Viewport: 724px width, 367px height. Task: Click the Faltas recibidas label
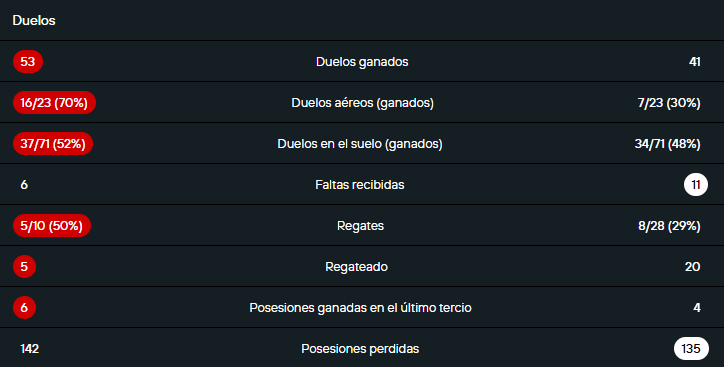[x=360, y=185]
